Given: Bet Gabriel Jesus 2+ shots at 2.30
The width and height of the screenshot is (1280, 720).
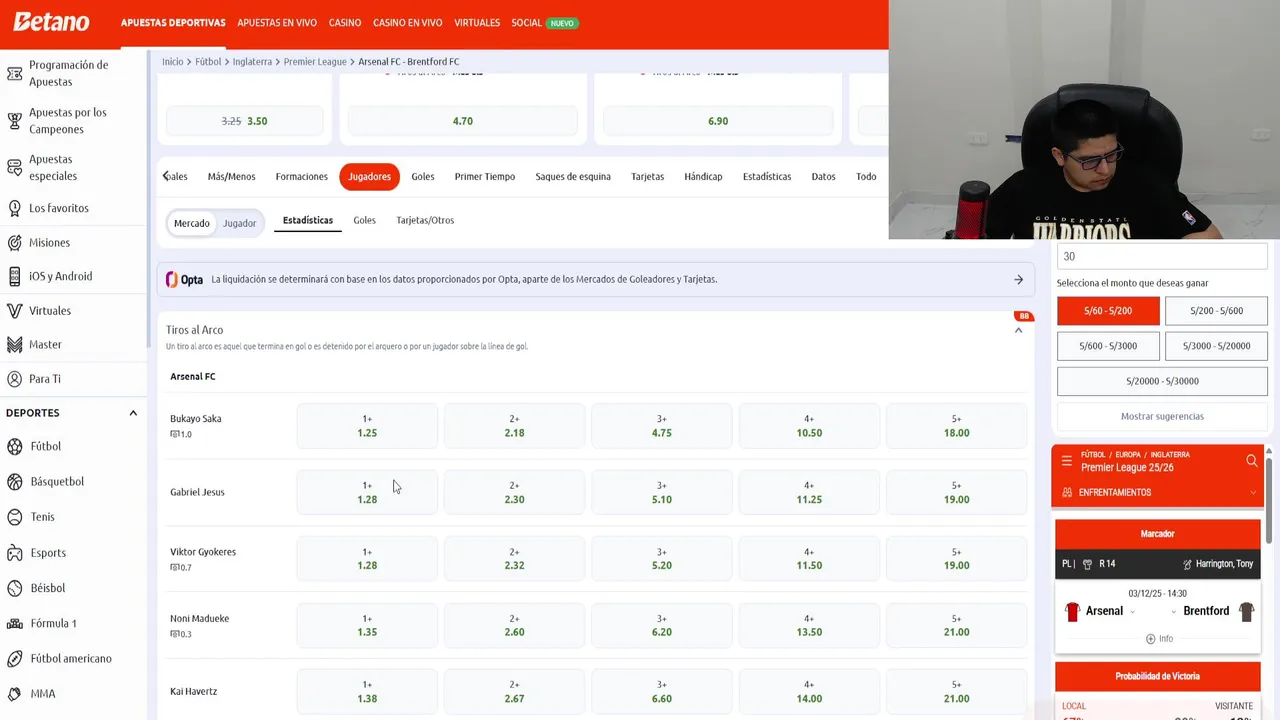Looking at the screenshot, I should [514, 492].
